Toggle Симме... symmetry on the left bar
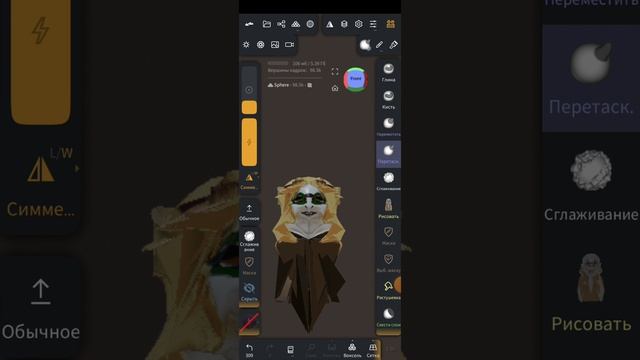This screenshot has height=360, width=640. click(249, 181)
